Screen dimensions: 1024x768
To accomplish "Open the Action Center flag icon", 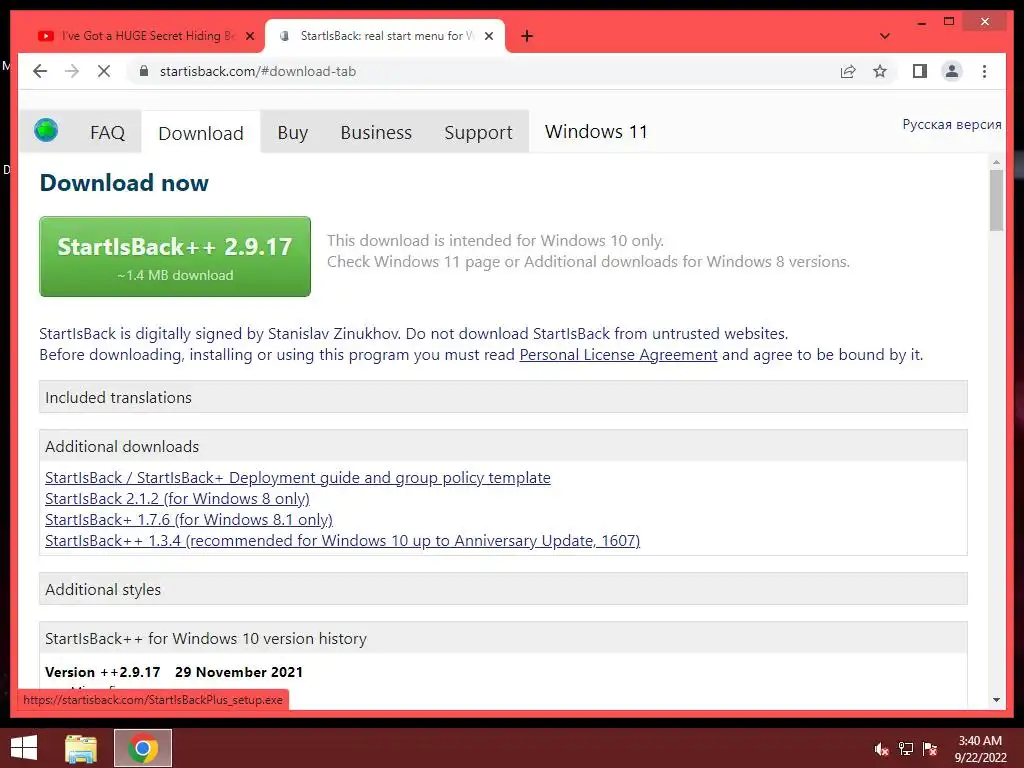I will click(930, 749).
